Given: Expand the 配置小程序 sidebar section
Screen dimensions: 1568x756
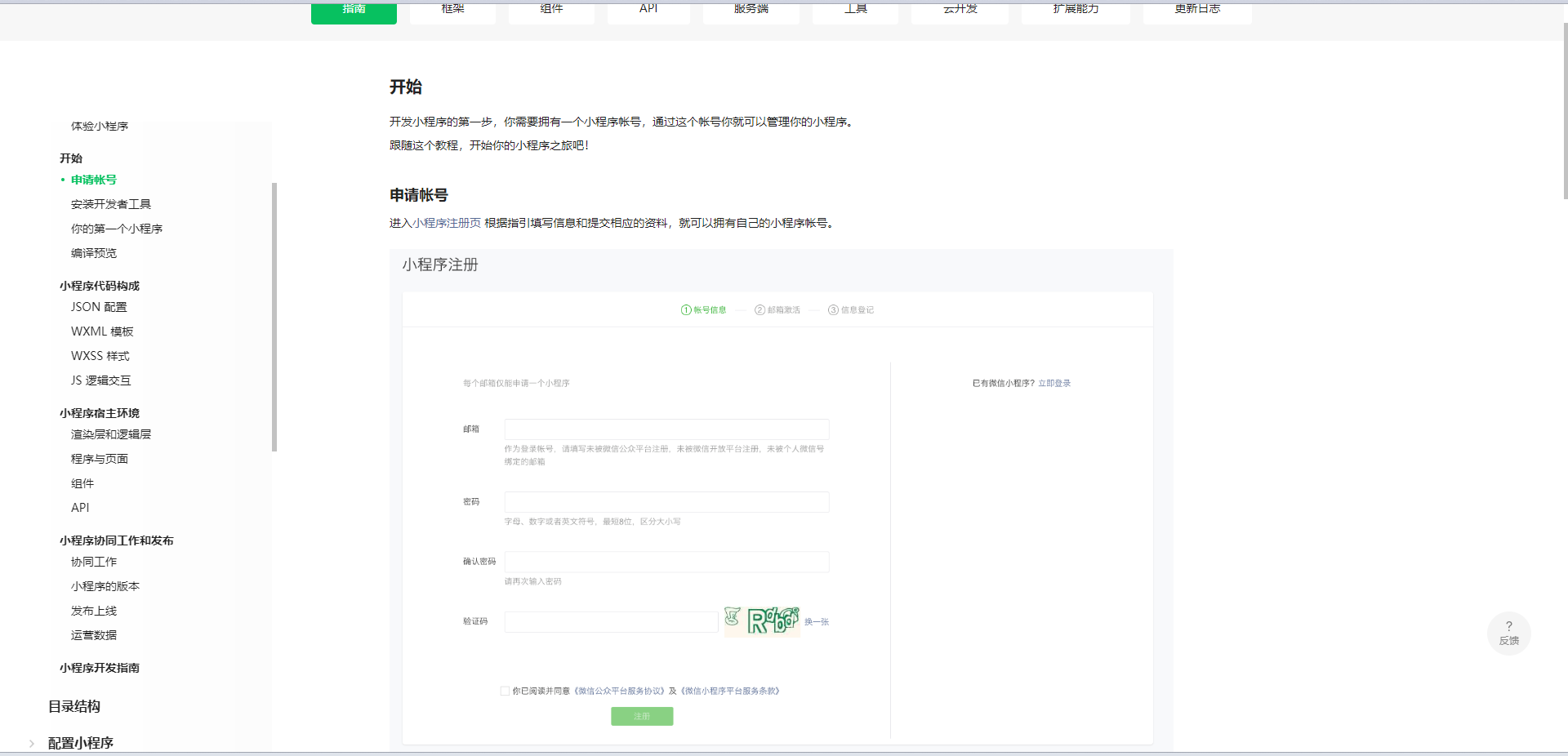Looking at the screenshot, I should 79,743.
